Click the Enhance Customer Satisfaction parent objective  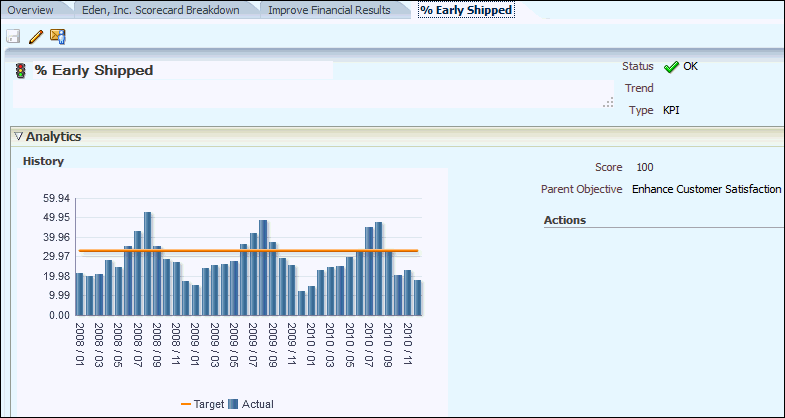tap(706, 189)
